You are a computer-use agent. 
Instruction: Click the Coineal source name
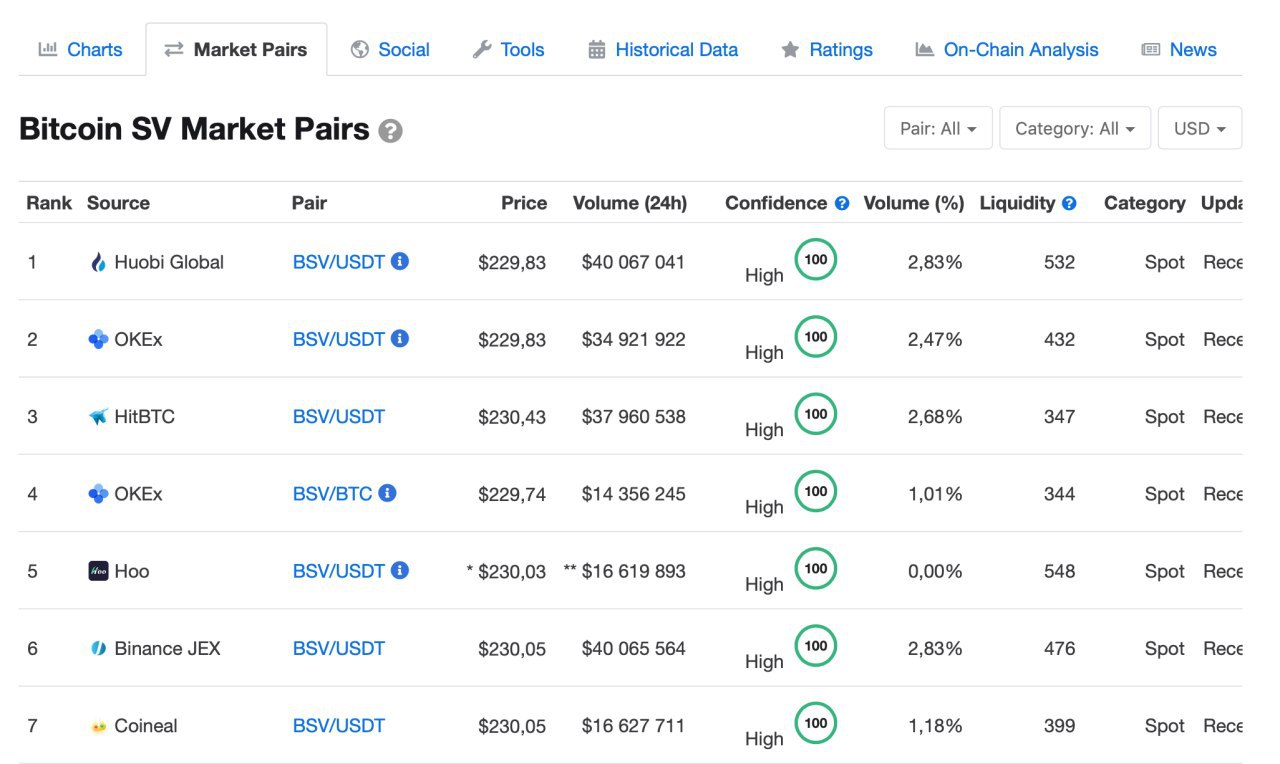[x=146, y=726]
